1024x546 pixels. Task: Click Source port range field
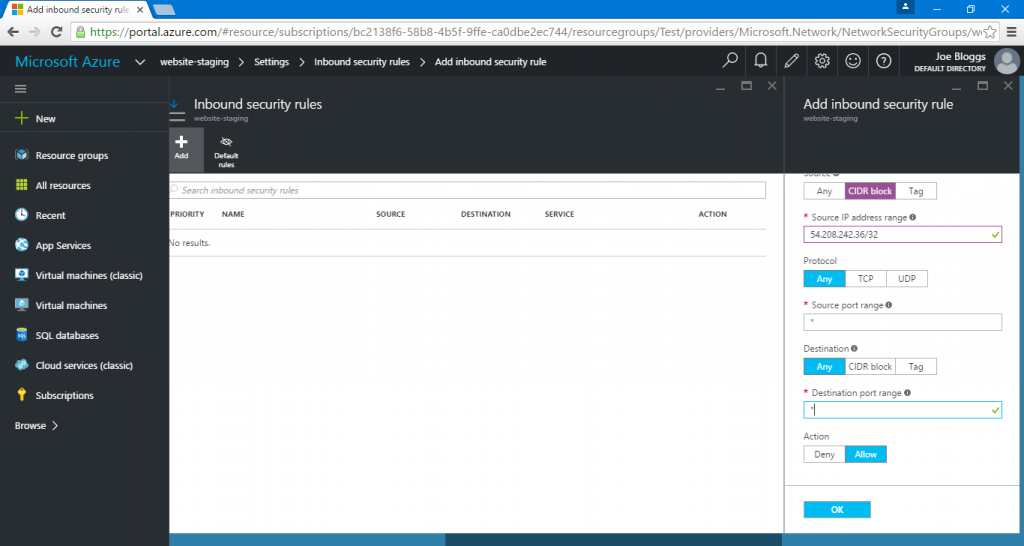point(903,322)
